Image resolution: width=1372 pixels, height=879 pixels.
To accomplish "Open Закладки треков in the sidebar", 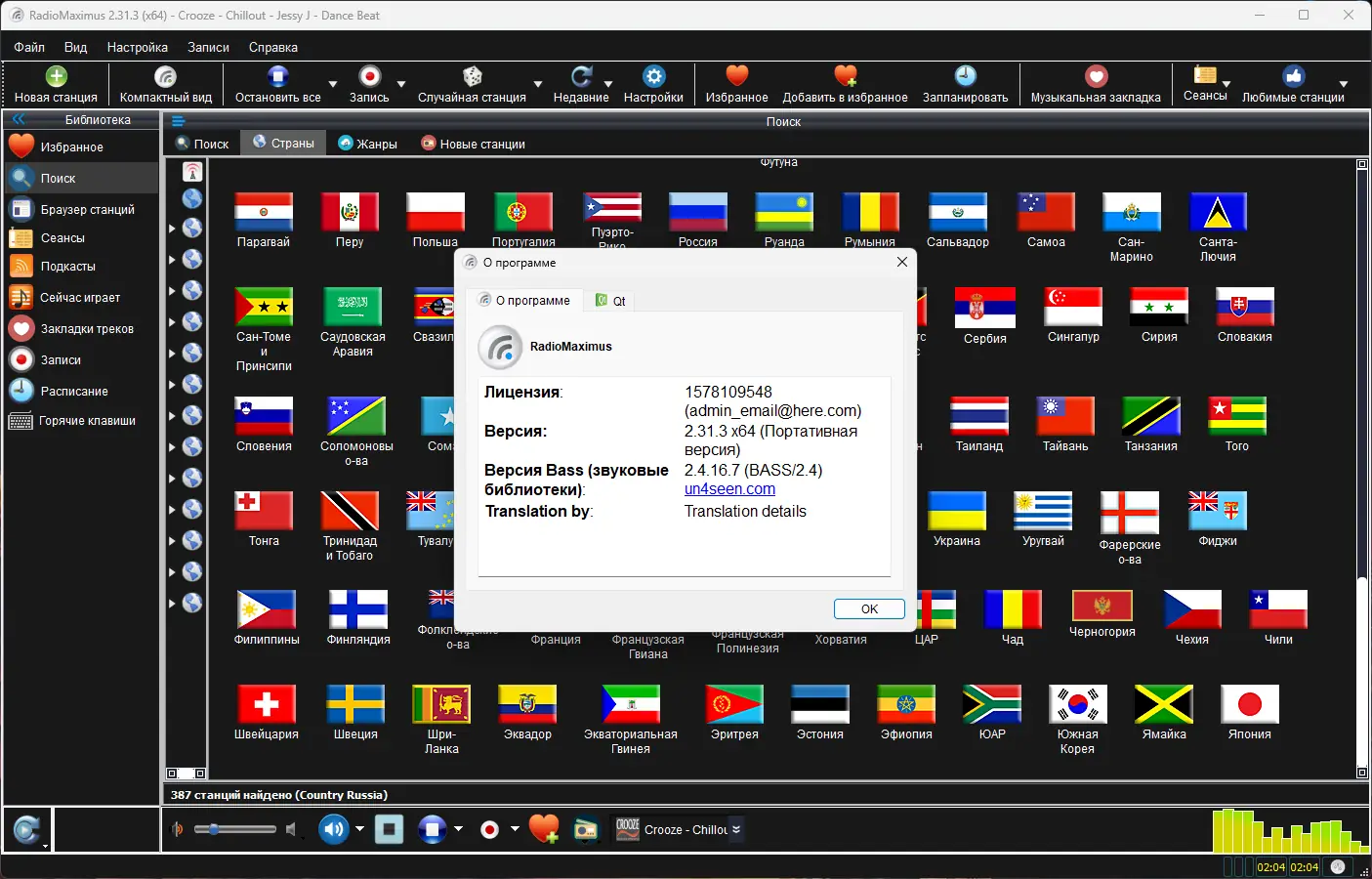I will tap(81, 329).
